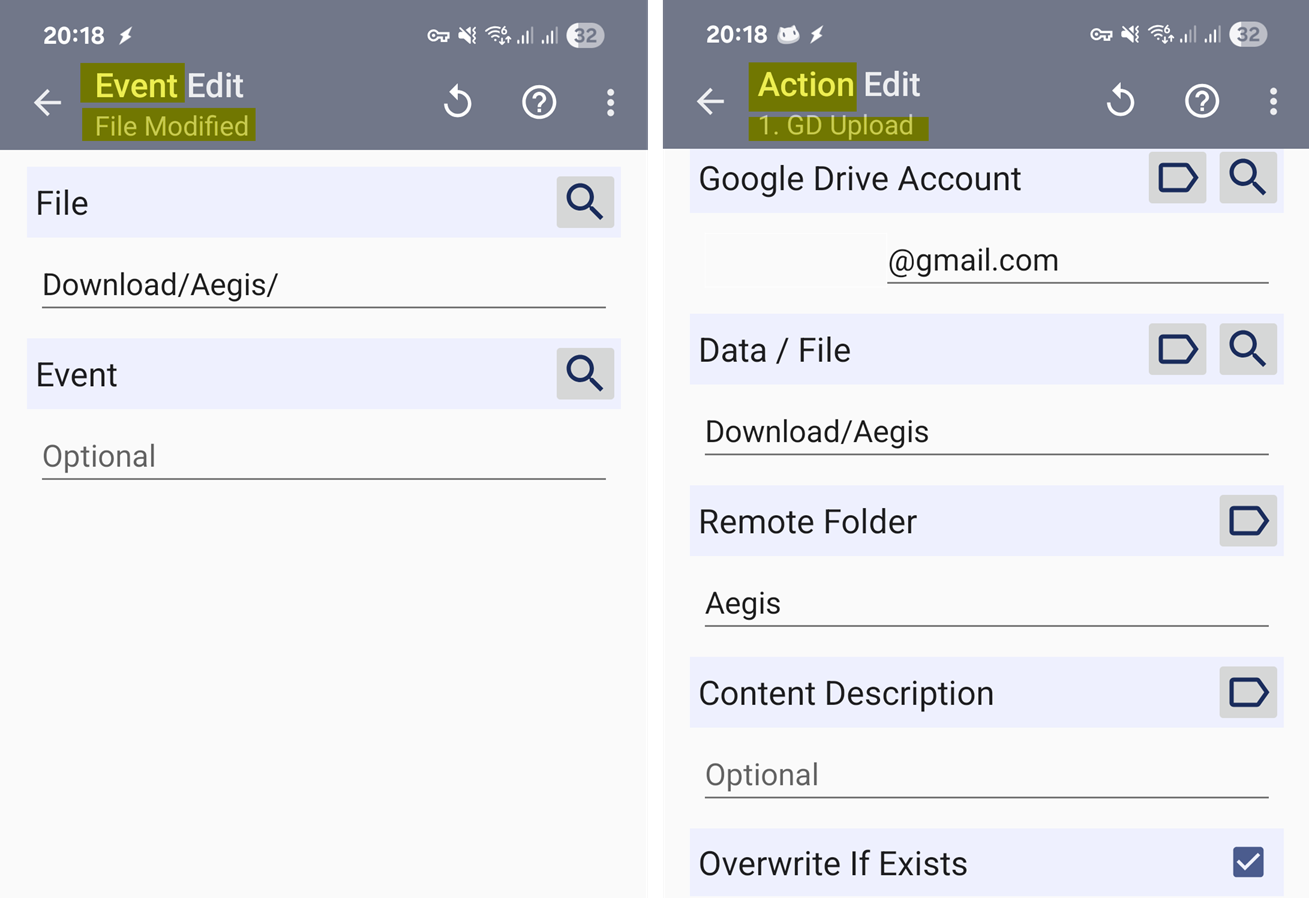
Task: Edit the Download/Aegis/ file path field
Action: tap(323, 286)
